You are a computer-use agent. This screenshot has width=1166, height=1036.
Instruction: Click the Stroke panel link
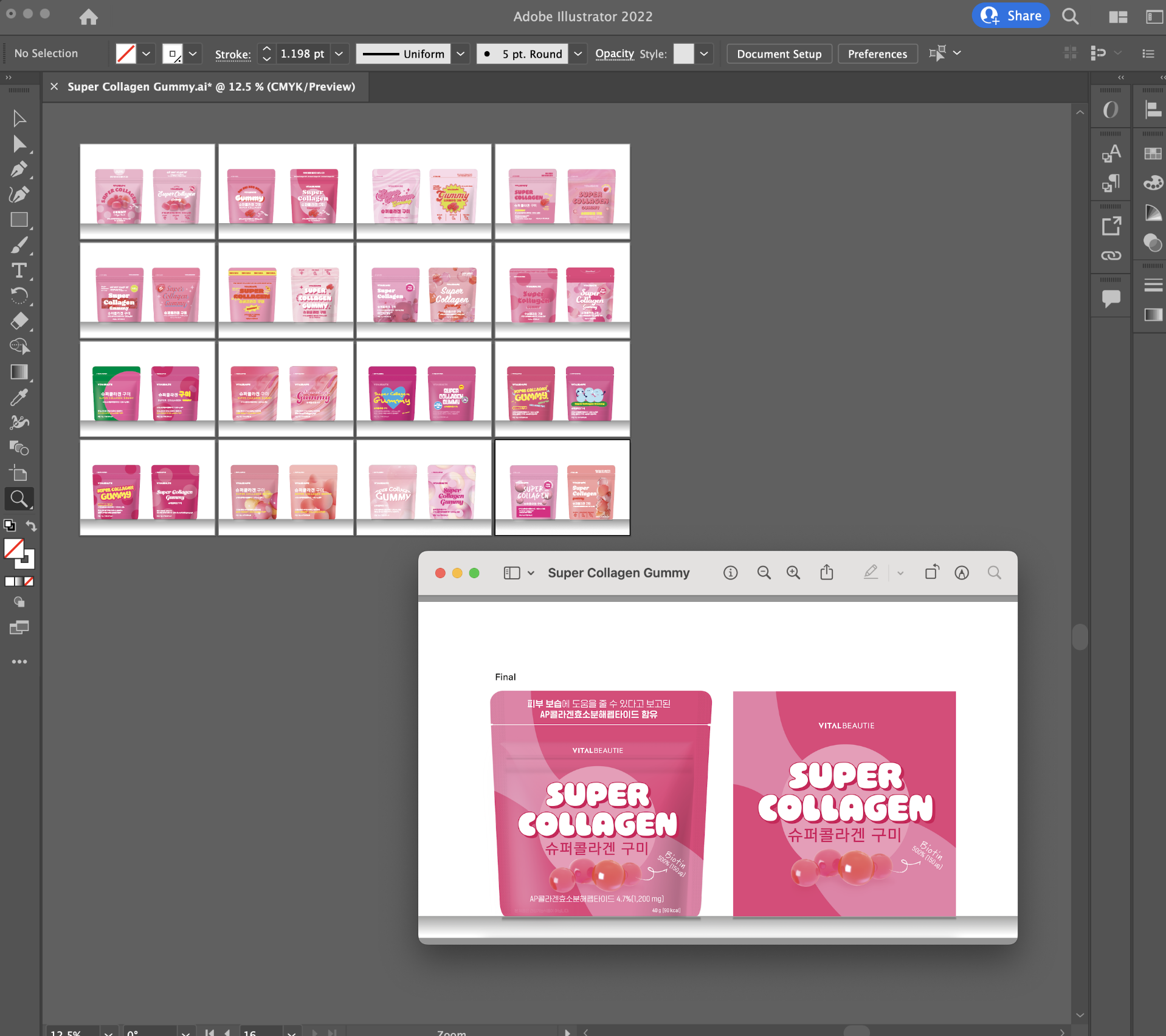(x=233, y=54)
